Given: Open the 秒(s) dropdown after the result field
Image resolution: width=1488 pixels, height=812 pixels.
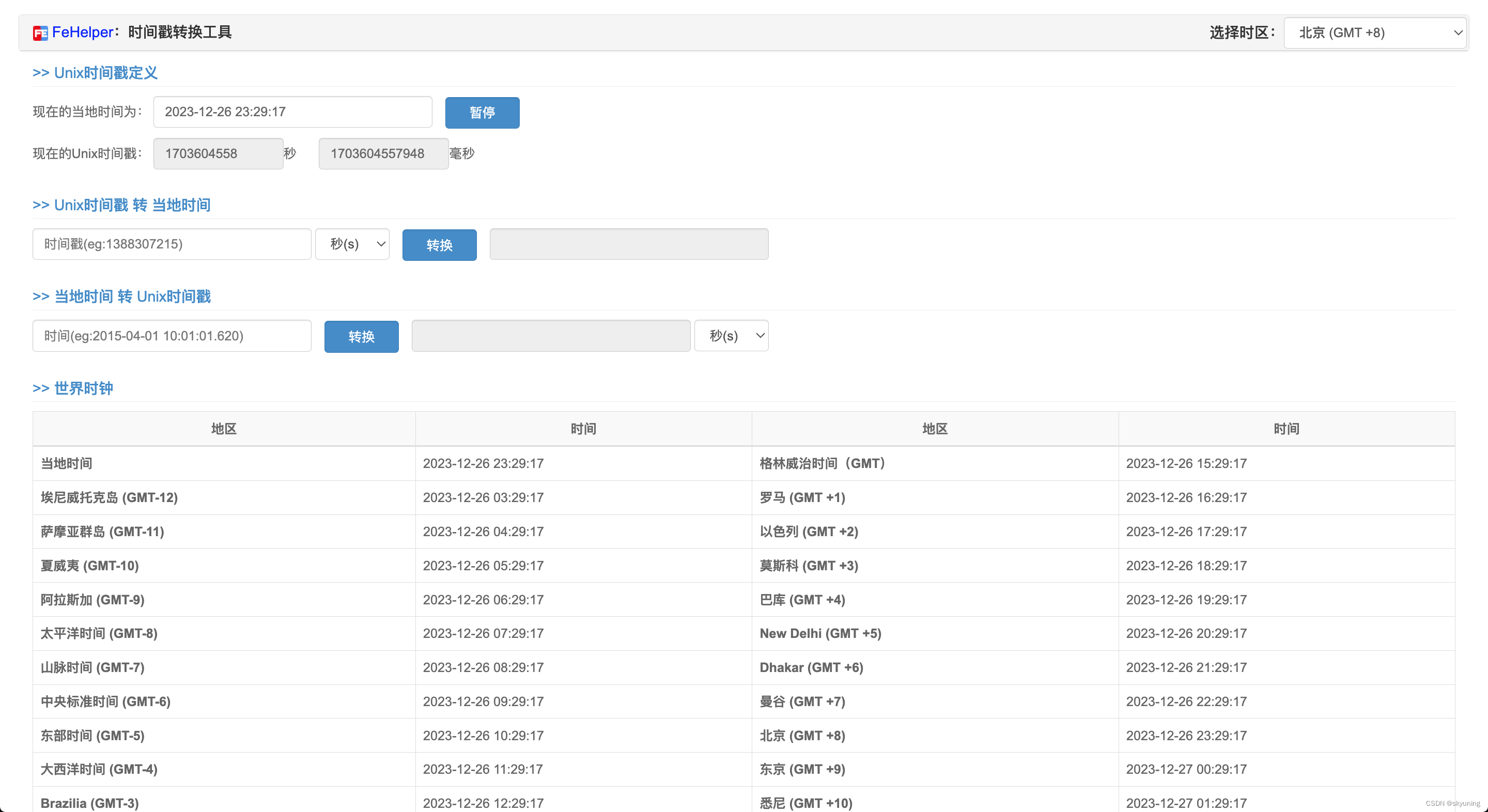Looking at the screenshot, I should [731, 336].
